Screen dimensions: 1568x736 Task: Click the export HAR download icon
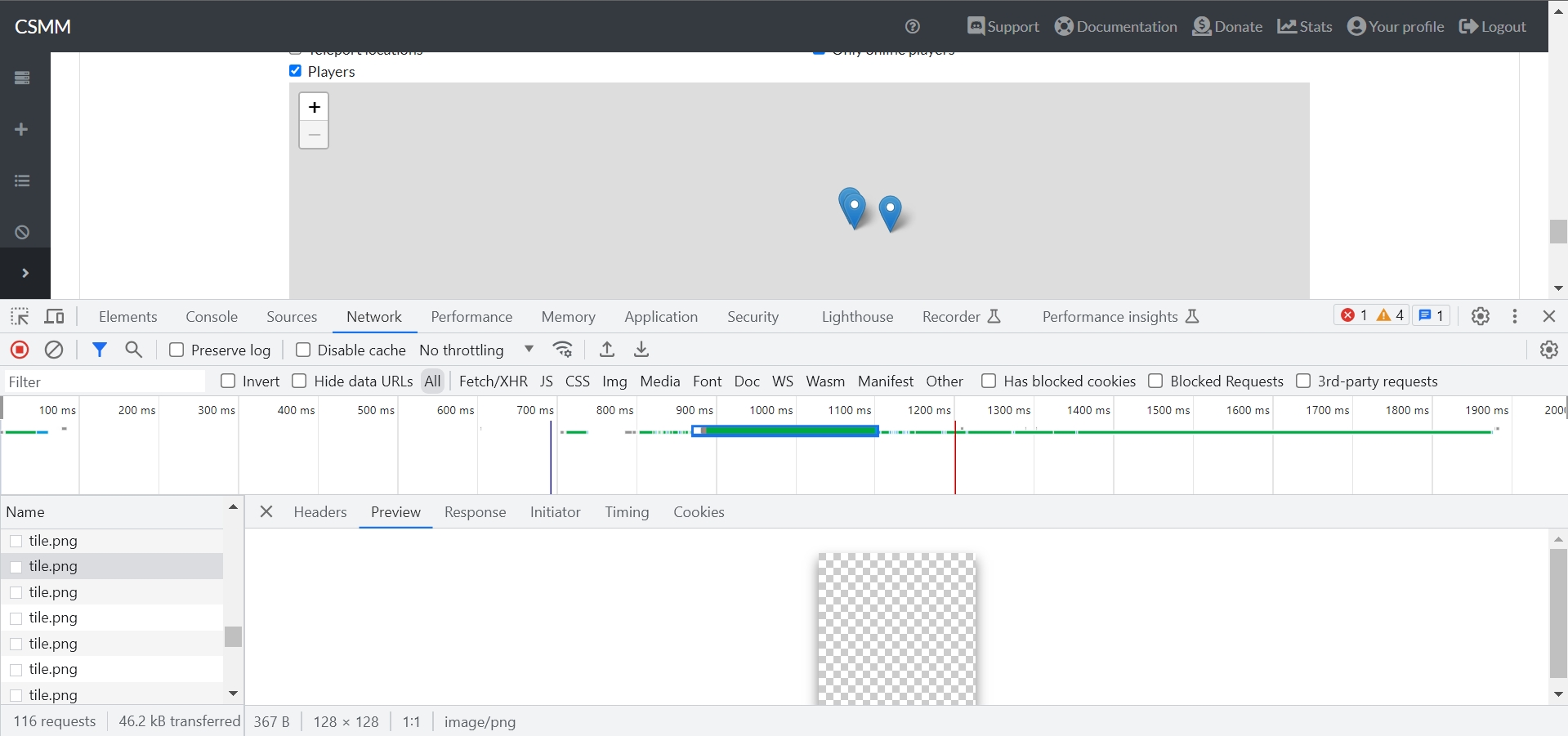(641, 350)
